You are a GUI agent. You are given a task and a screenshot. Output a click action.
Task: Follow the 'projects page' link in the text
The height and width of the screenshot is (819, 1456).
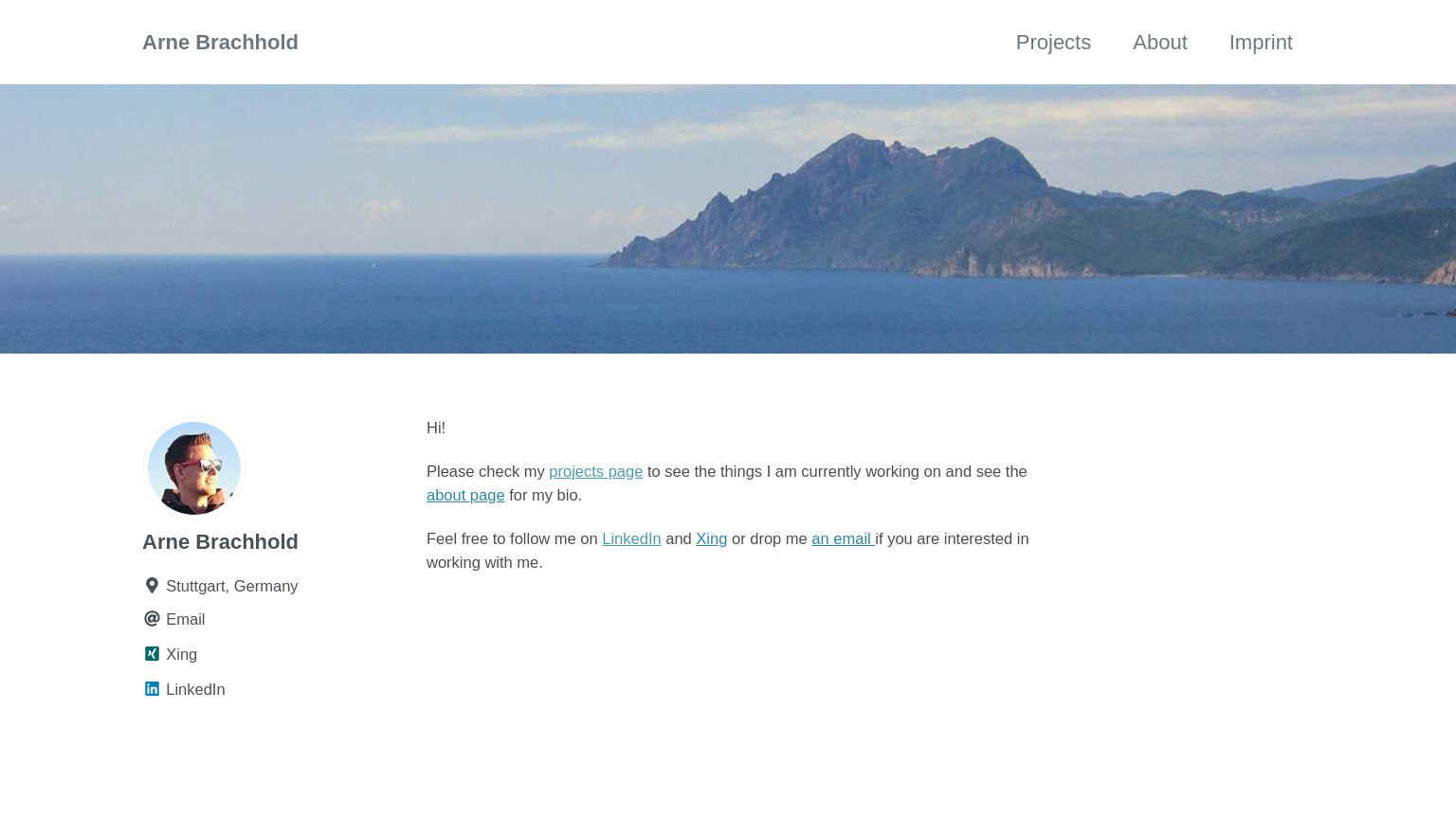tap(595, 471)
